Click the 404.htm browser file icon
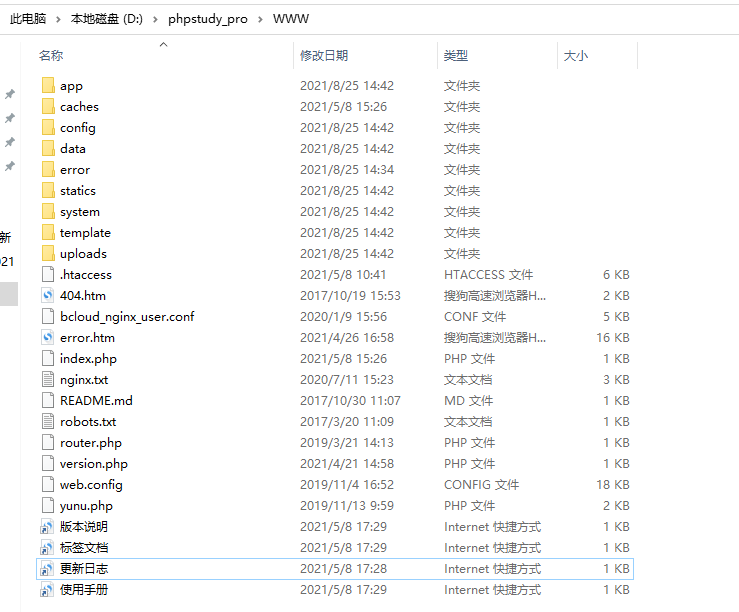Image resolution: width=739 pixels, height=612 pixels. [x=48, y=296]
